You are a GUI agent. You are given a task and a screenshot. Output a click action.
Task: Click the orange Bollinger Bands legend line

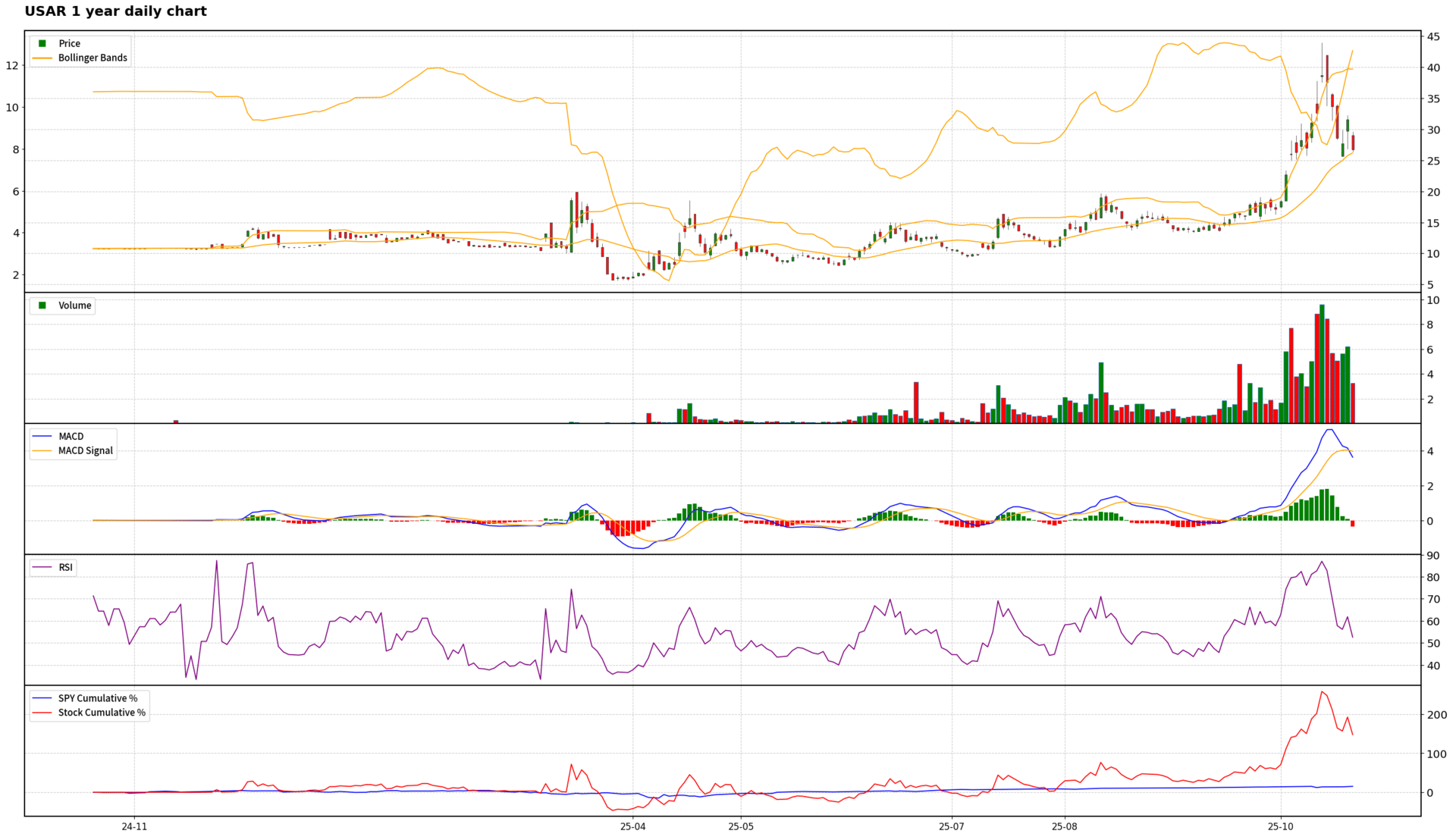point(42,58)
